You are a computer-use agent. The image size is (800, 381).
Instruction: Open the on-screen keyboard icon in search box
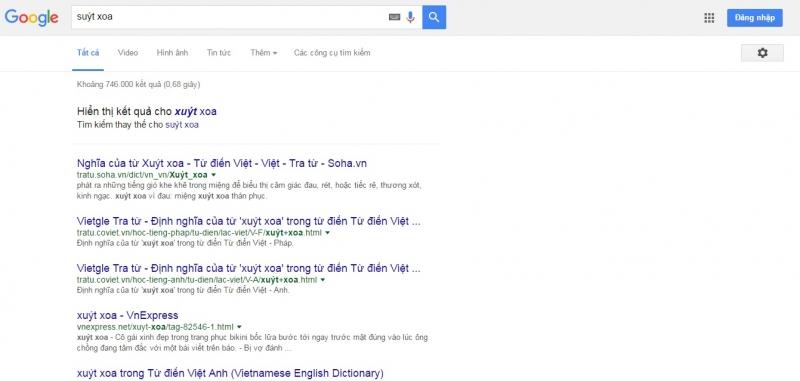(x=394, y=17)
